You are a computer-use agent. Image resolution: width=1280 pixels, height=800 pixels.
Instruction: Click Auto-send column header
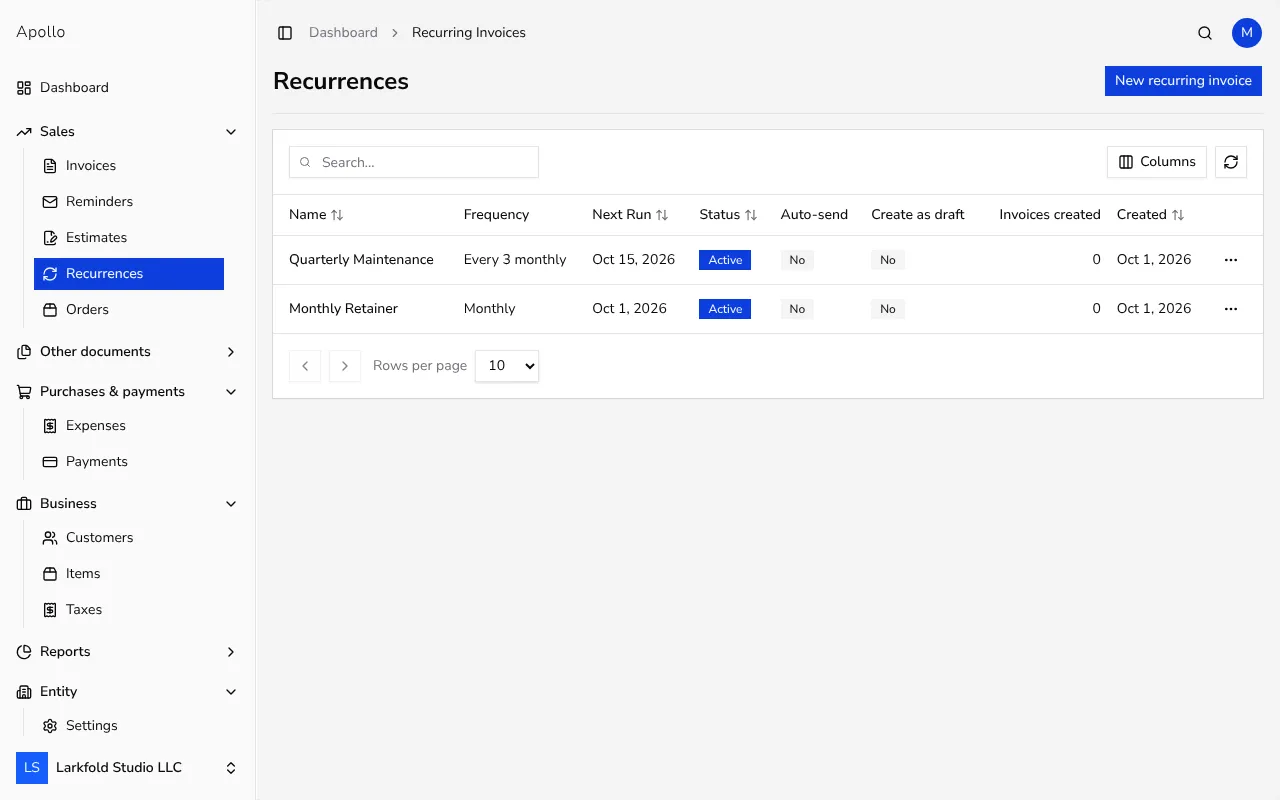(x=814, y=215)
